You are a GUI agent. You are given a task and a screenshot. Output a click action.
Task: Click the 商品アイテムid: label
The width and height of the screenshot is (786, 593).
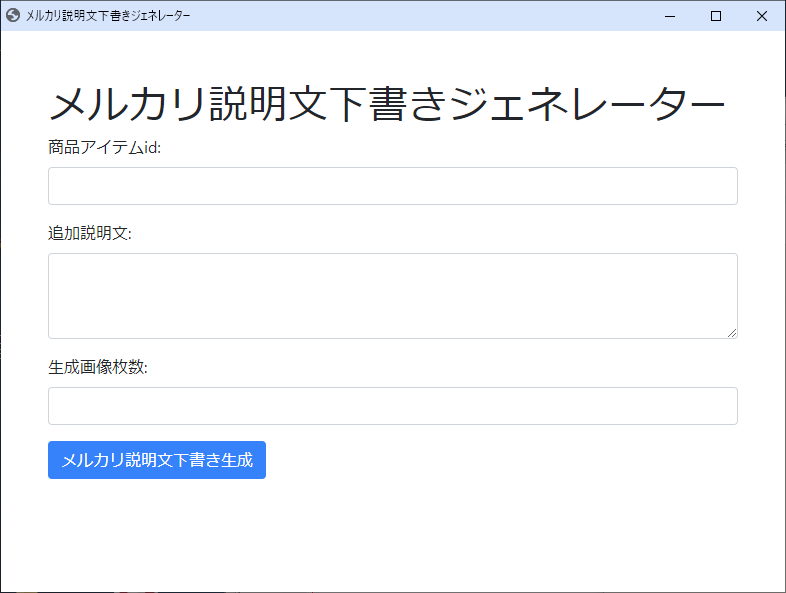tap(104, 147)
